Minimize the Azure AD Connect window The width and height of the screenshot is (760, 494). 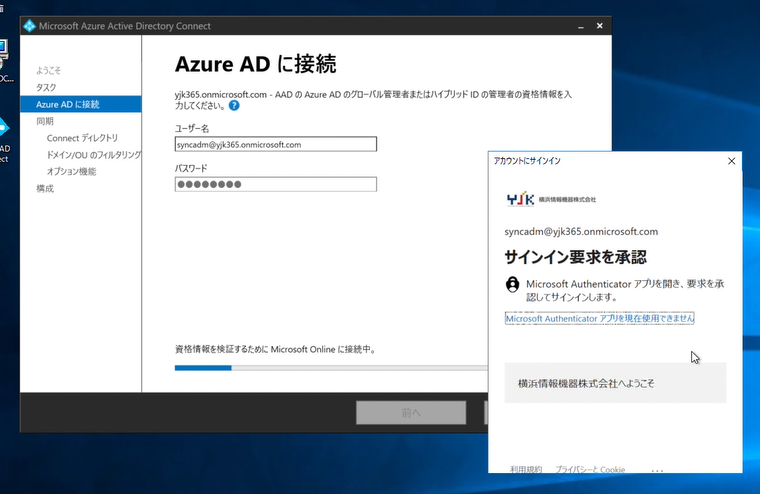tap(581, 26)
